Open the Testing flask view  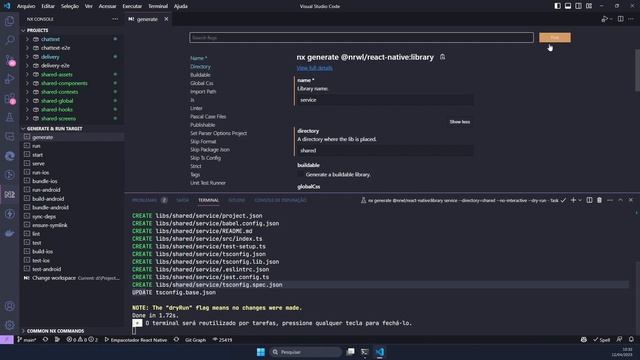(x=9, y=118)
